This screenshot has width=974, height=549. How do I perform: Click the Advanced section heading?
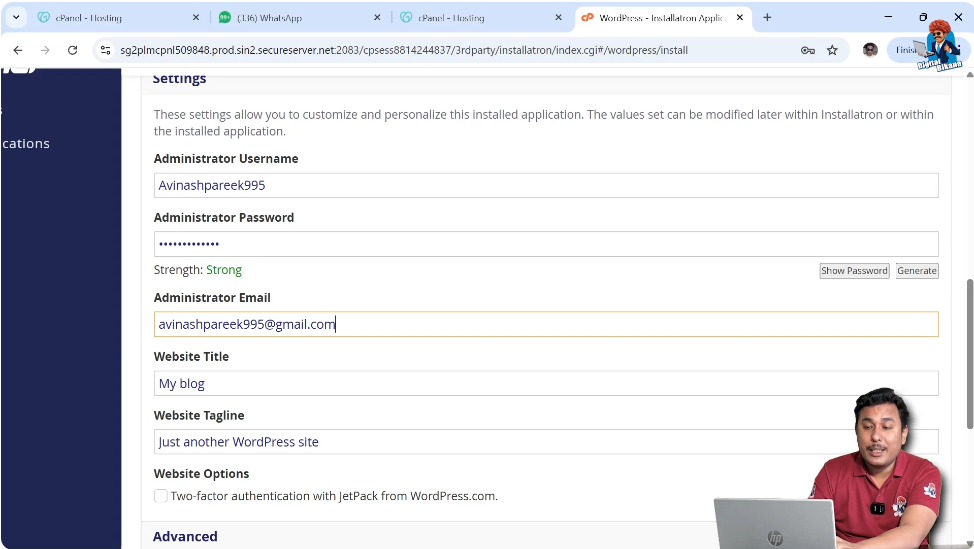185,537
